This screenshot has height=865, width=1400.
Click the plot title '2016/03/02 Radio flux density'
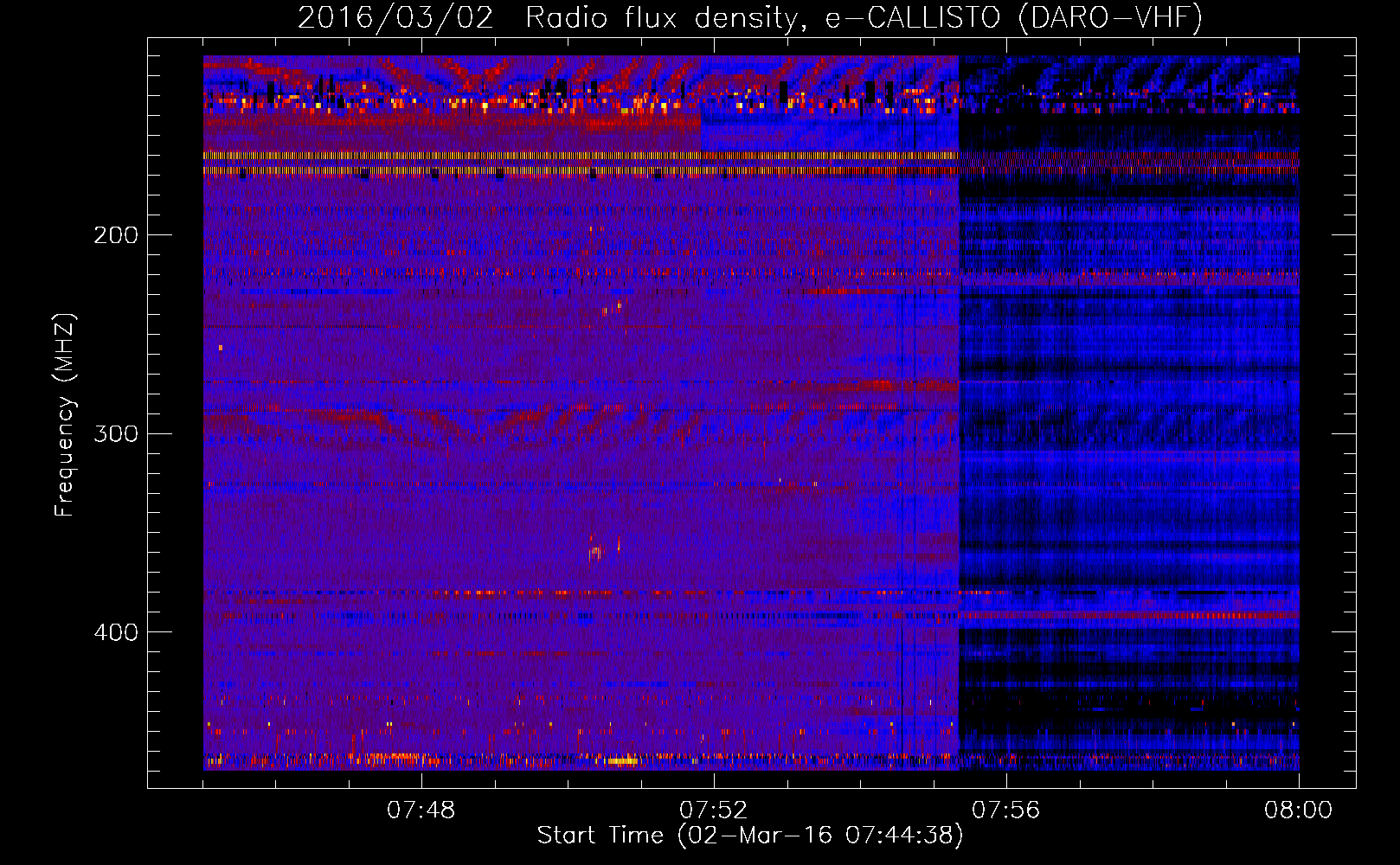click(x=750, y=17)
